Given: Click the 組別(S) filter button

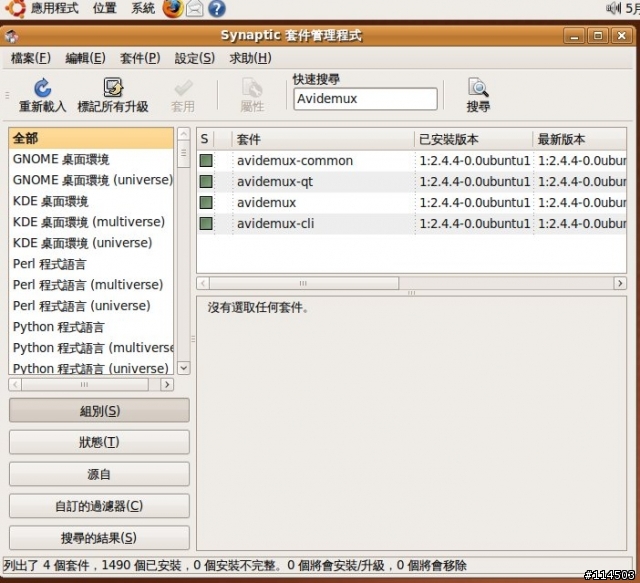Looking at the screenshot, I should coord(99,410).
